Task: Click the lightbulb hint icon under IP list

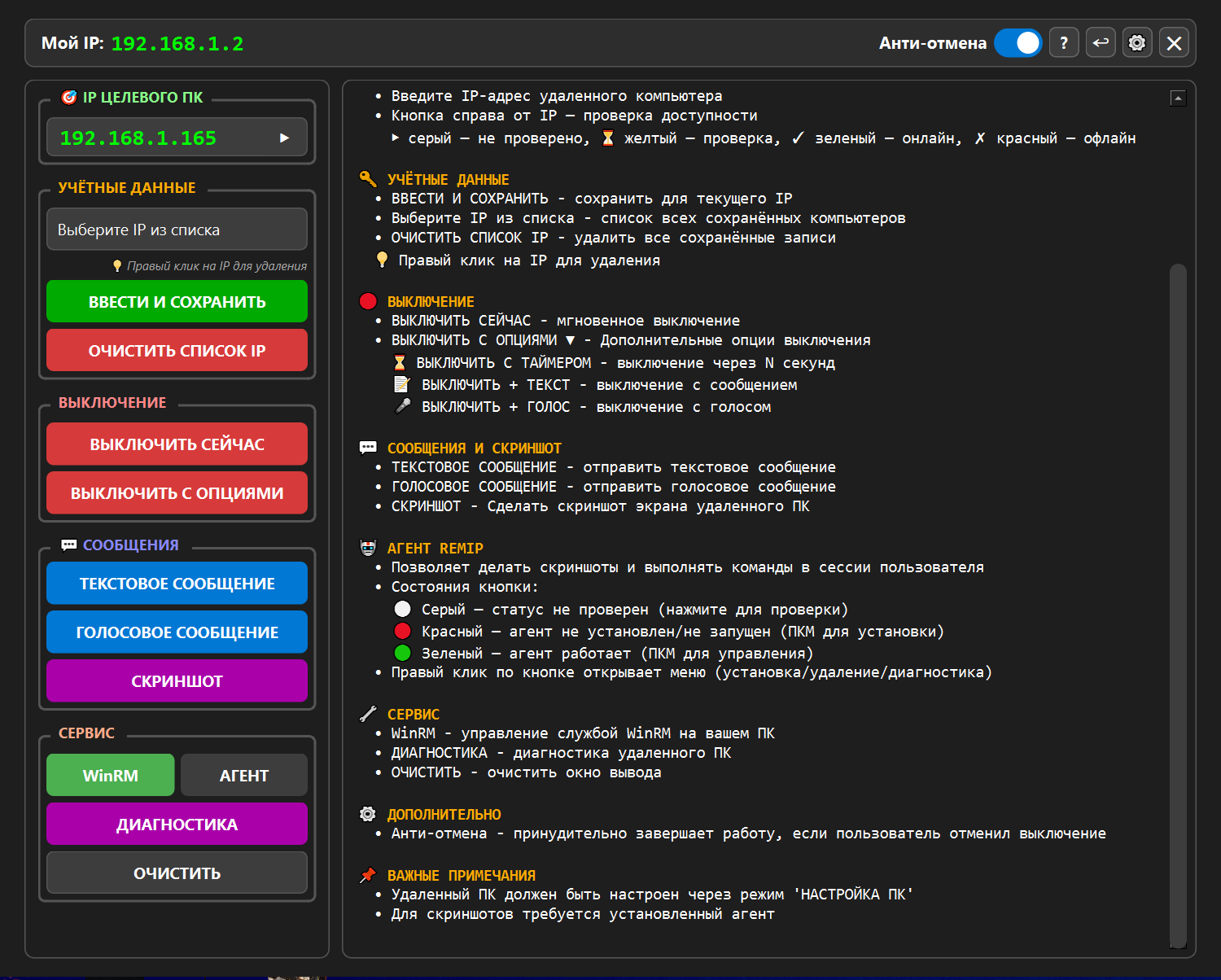Action: tap(116, 265)
